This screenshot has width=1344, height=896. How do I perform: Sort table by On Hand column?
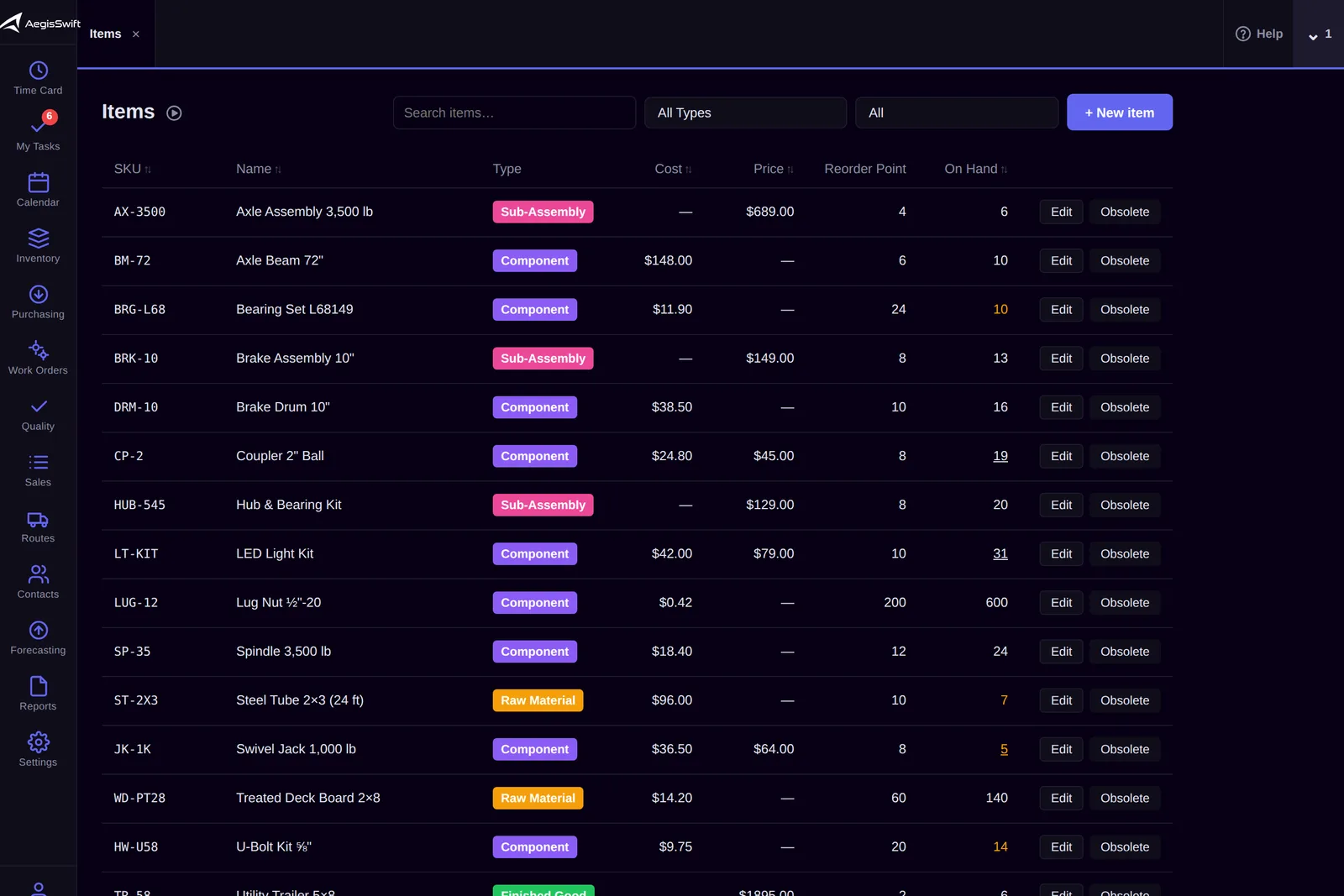pyautogui.click(x=976, y=169)
